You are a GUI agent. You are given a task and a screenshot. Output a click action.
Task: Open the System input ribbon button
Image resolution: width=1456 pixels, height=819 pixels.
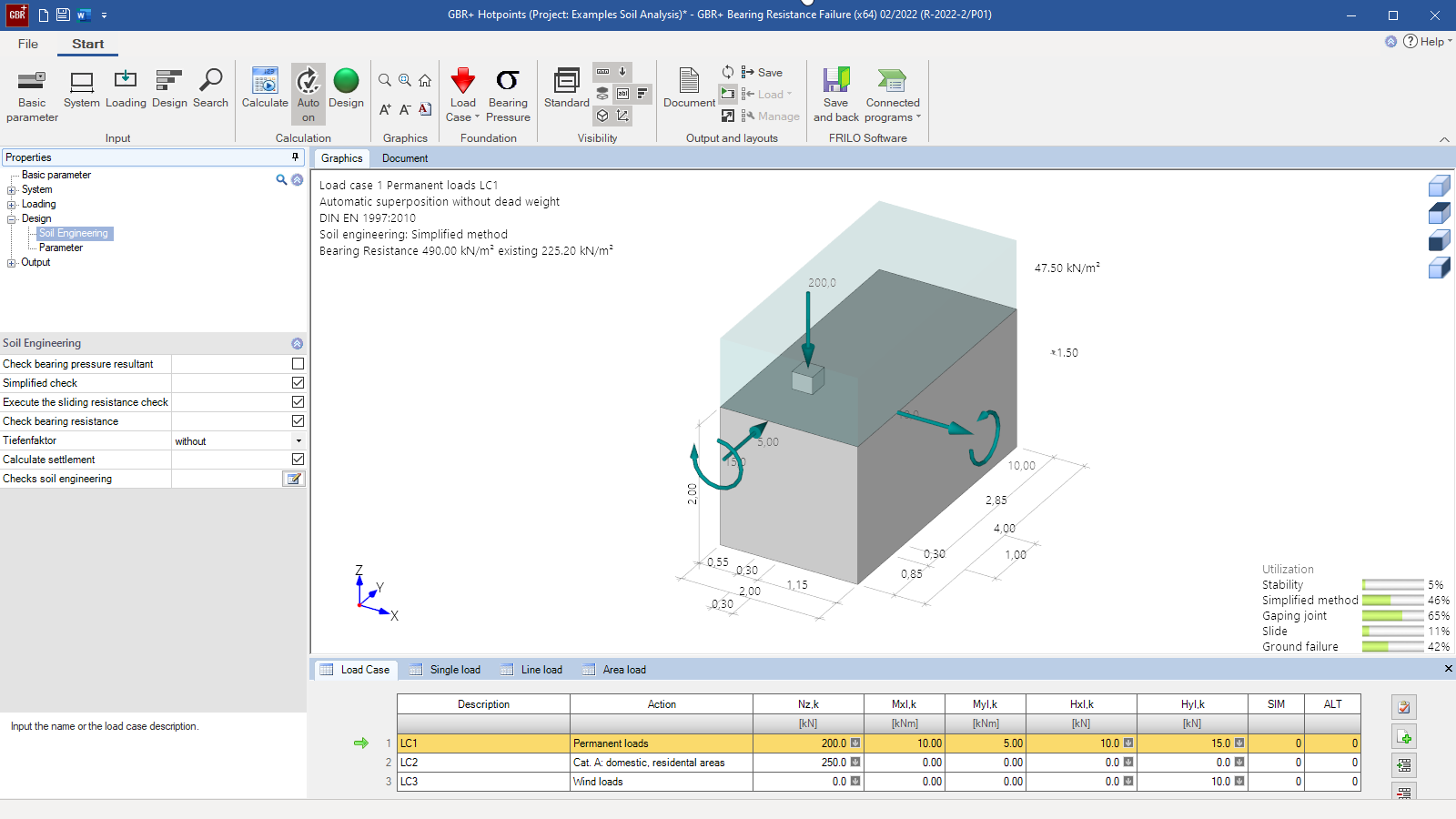click(82, 89)
